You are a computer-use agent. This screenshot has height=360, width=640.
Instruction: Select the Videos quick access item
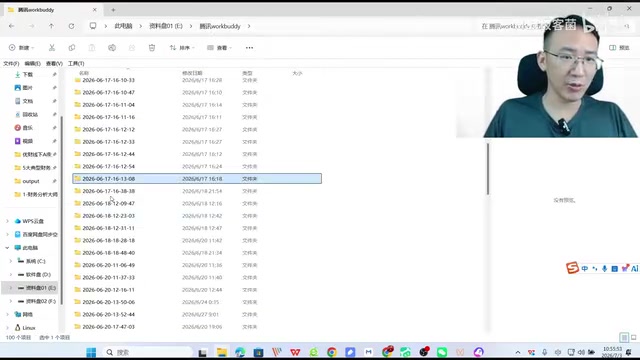(x=28, y=141)
